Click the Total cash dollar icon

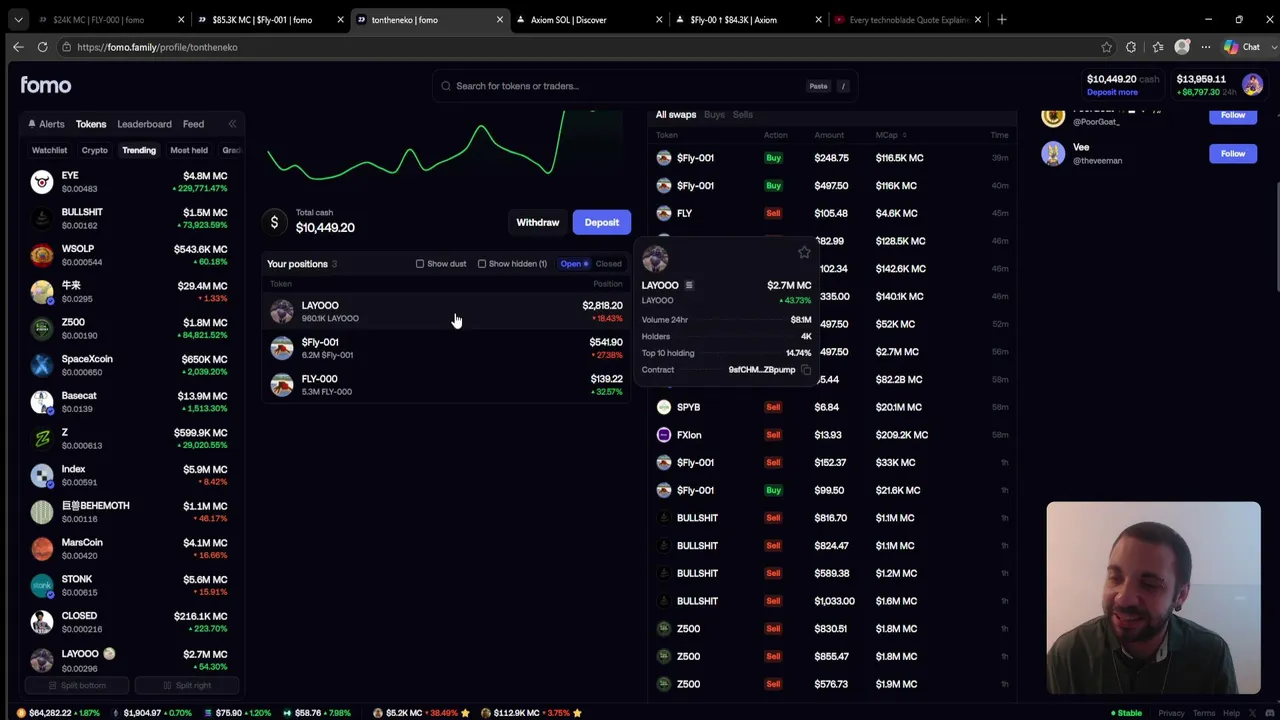click(x=275, y=222)
